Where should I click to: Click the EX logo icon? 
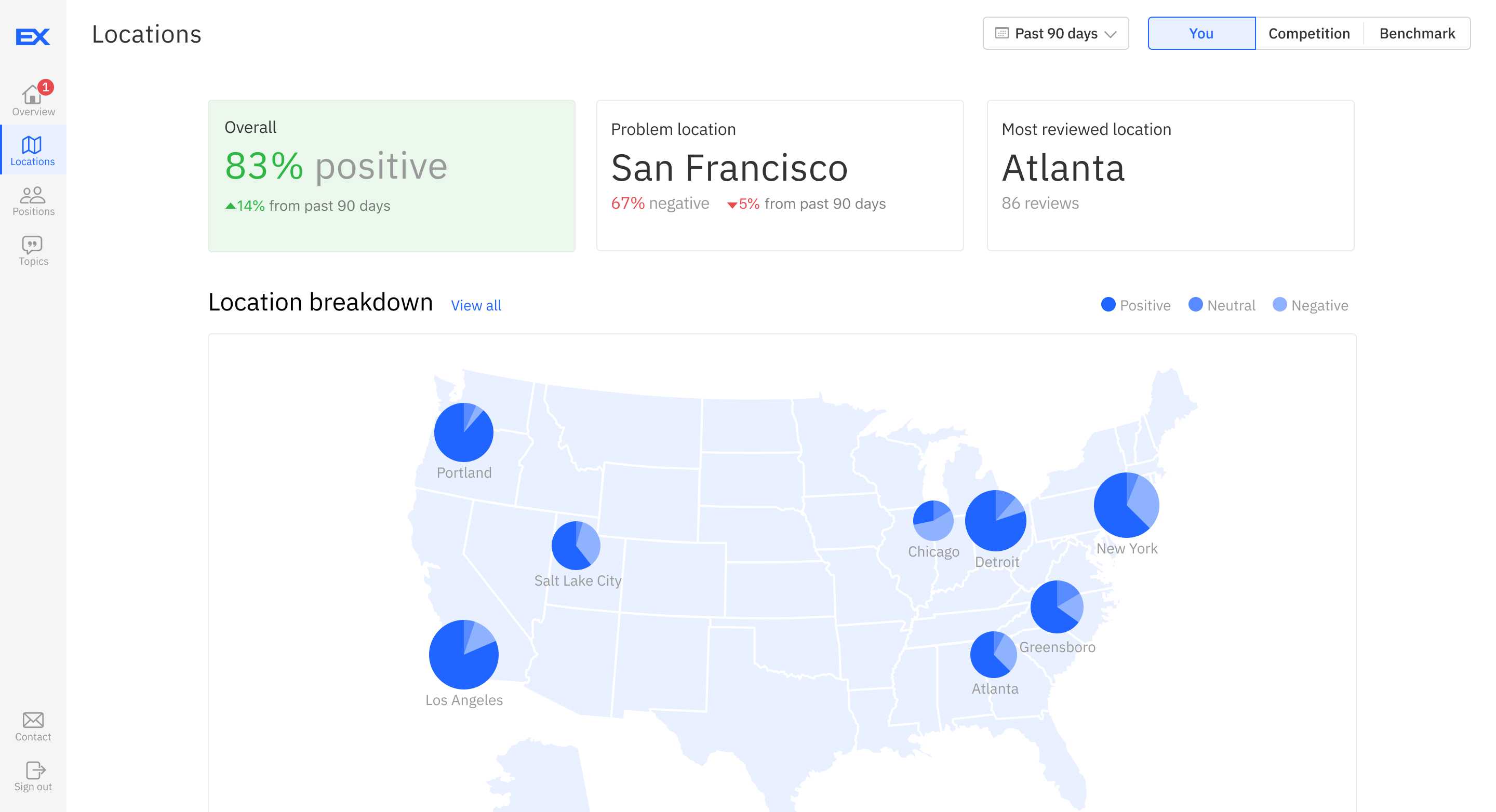(x=33, y=36)
